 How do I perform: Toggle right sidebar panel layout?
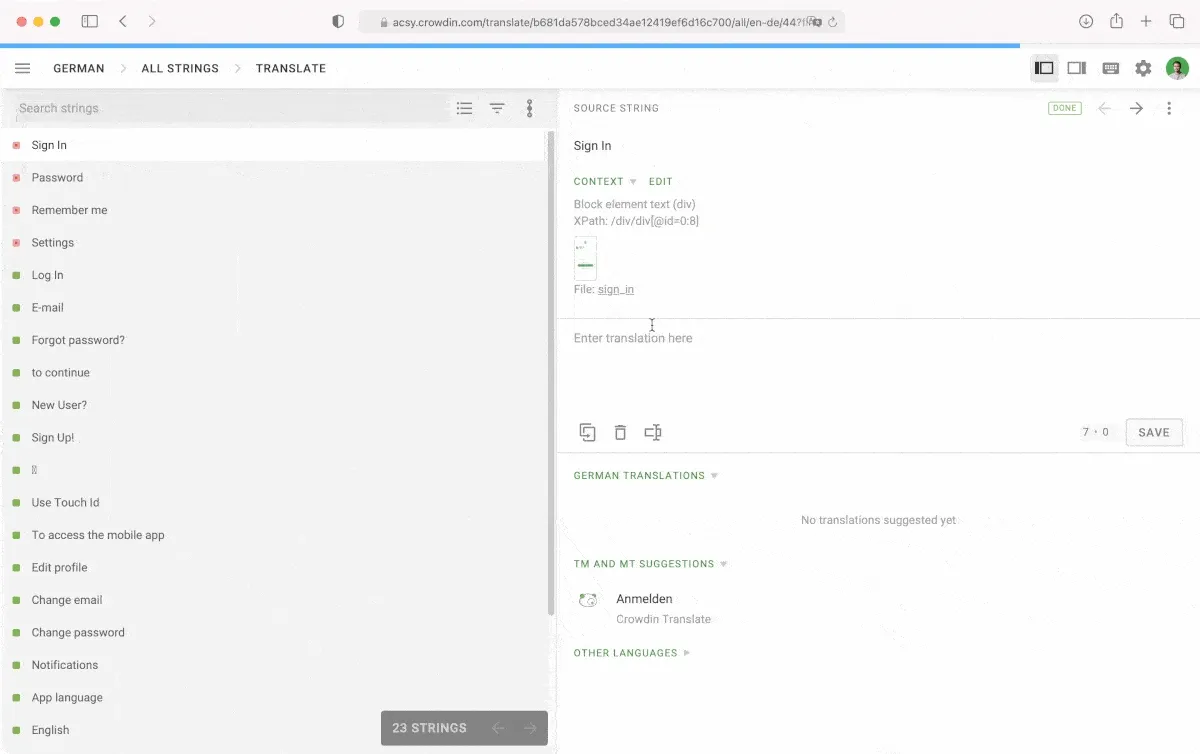click(1077, 68)
